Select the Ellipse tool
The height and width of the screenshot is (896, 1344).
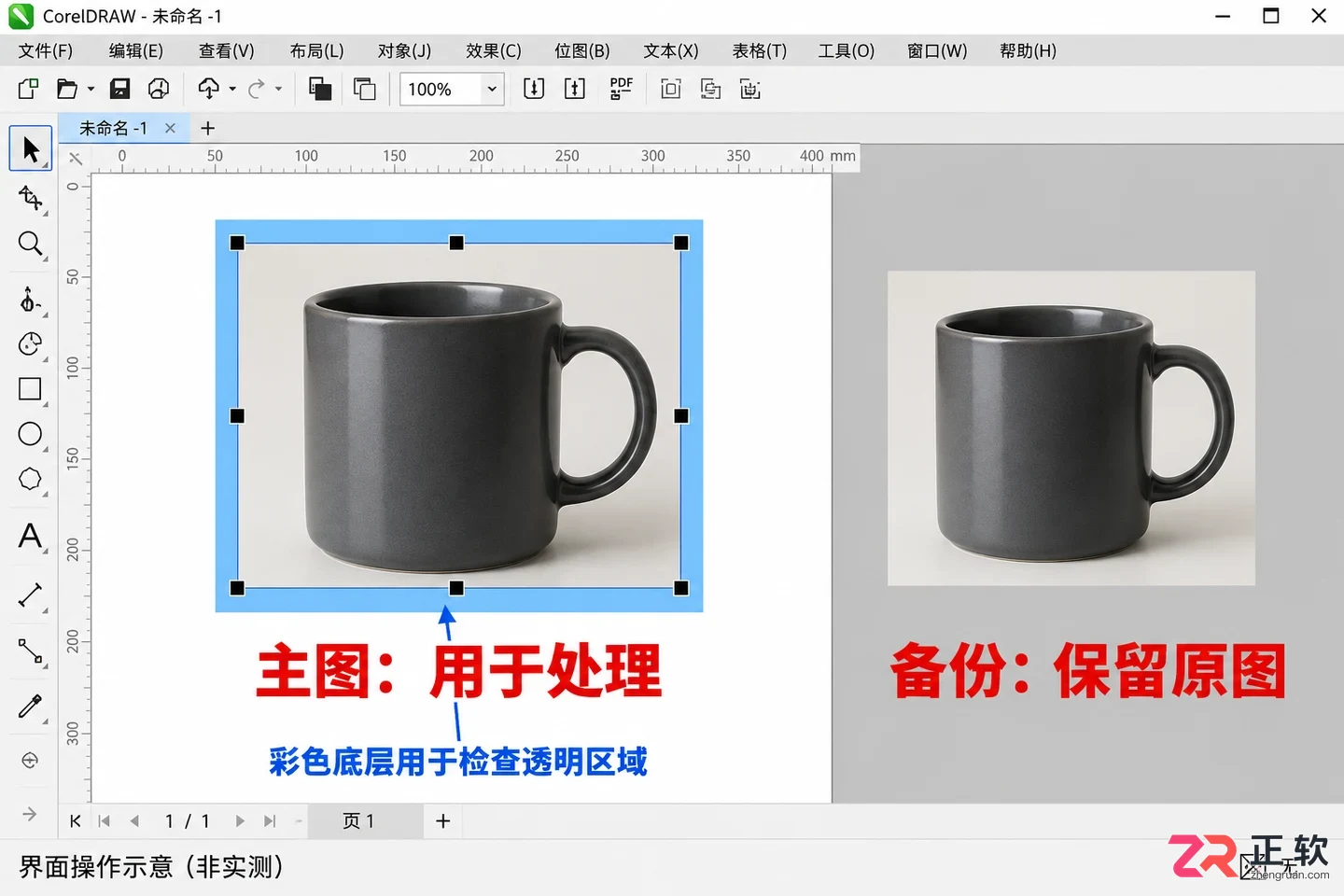pyautogui.click(x=31, y=434)
